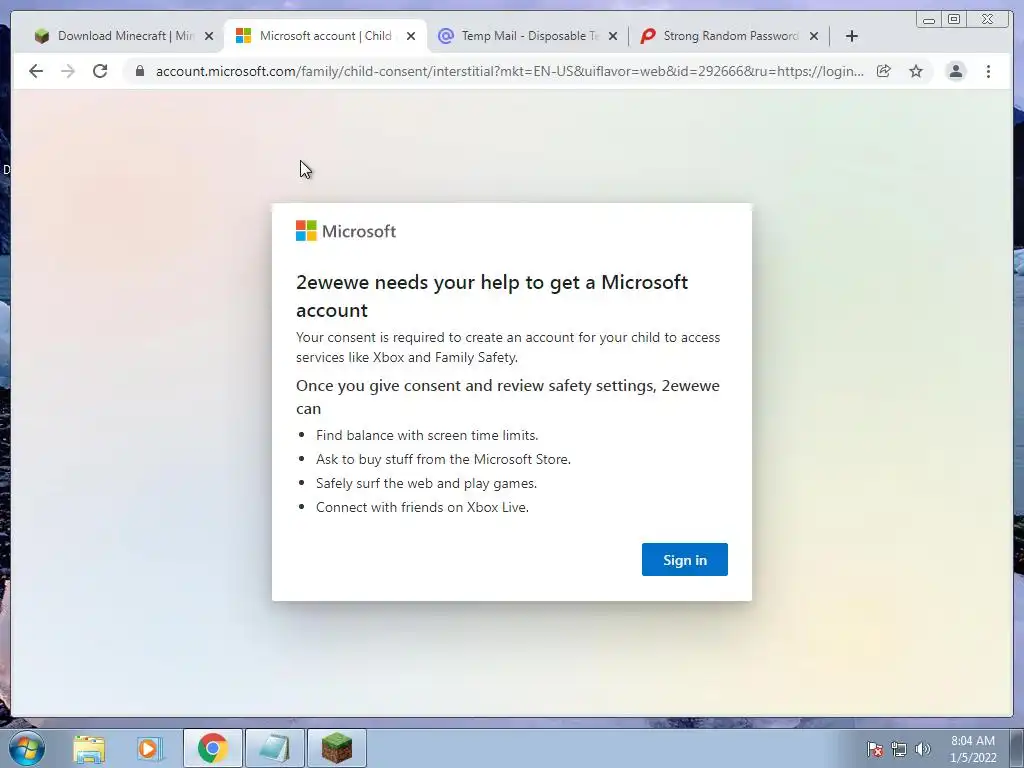Click the Microsoft logo in dialog
This screenshot has height=768, width=1024.
pos(345,231)
